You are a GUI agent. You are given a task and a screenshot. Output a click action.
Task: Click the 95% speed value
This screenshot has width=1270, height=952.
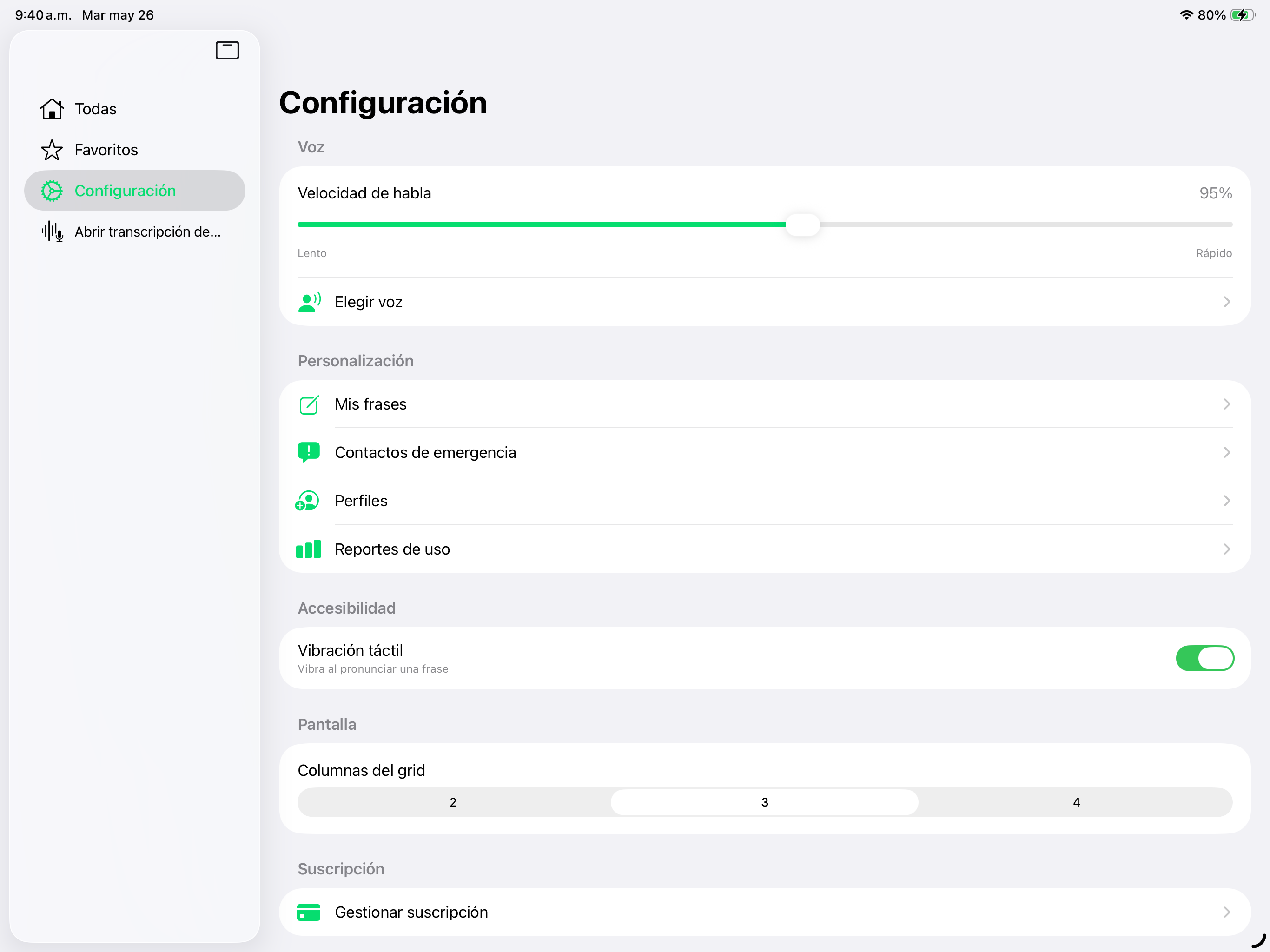(x=1216, y=193)
